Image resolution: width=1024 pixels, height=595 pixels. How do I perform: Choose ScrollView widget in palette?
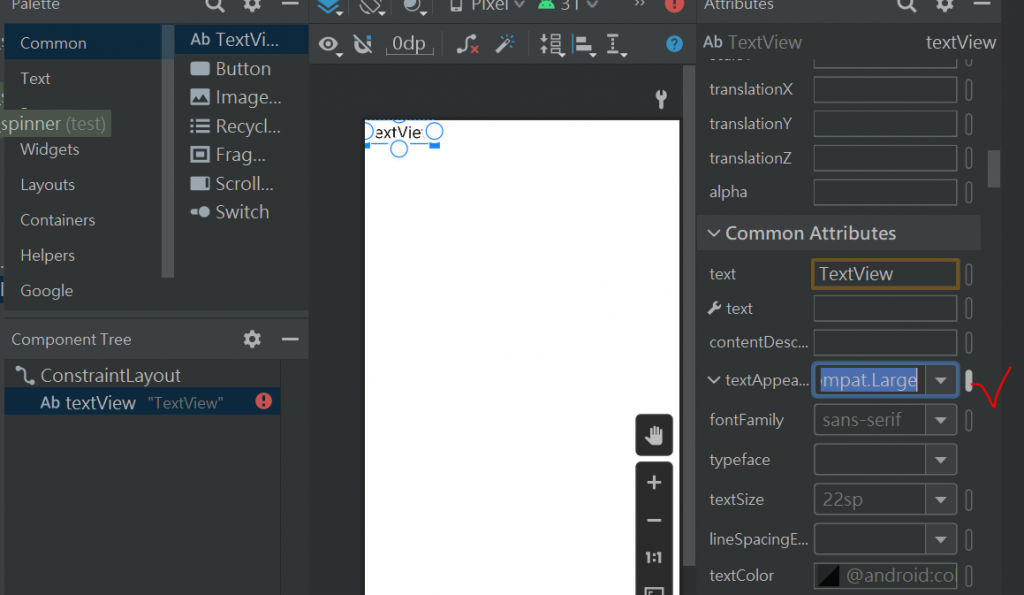[241, 184]
